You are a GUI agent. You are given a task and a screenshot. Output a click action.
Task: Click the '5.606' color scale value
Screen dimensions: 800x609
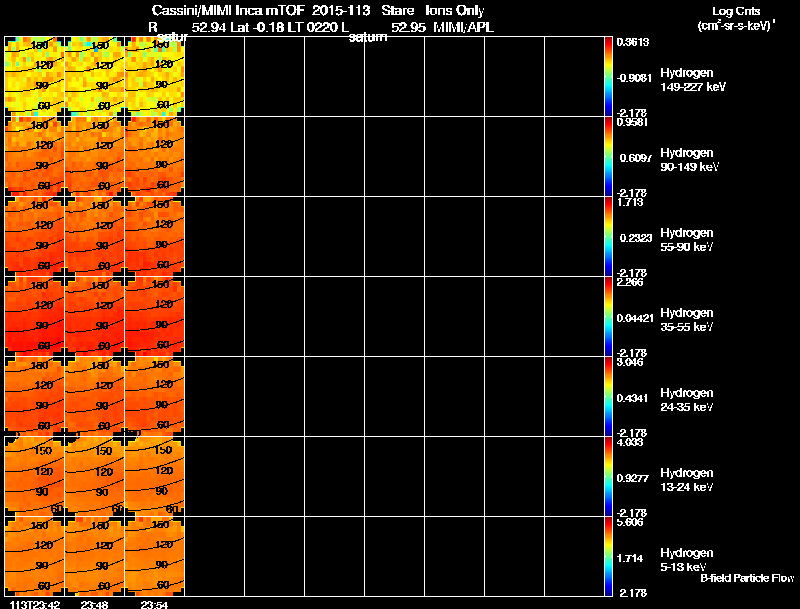click(630, 523)
